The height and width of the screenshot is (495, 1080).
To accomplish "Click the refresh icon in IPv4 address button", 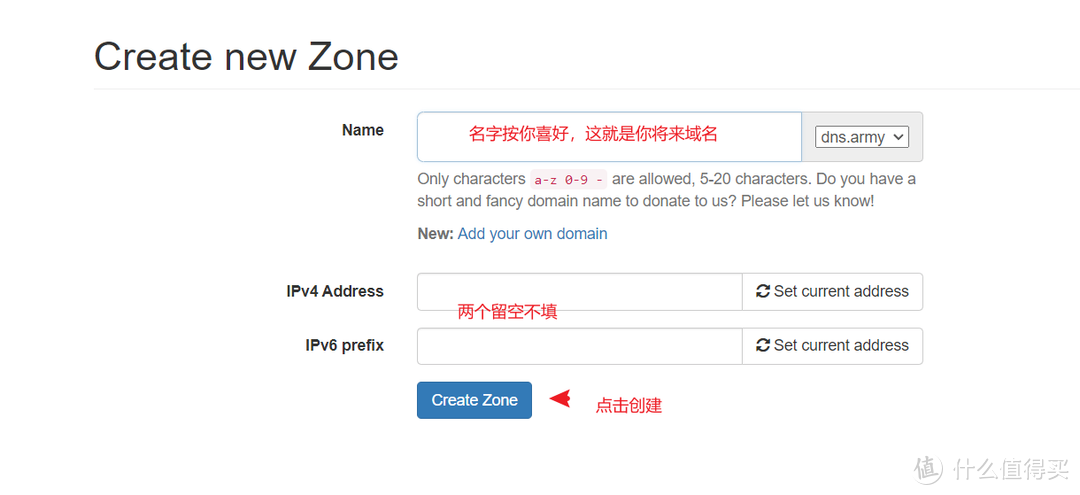I will click(x=763, y=292).
